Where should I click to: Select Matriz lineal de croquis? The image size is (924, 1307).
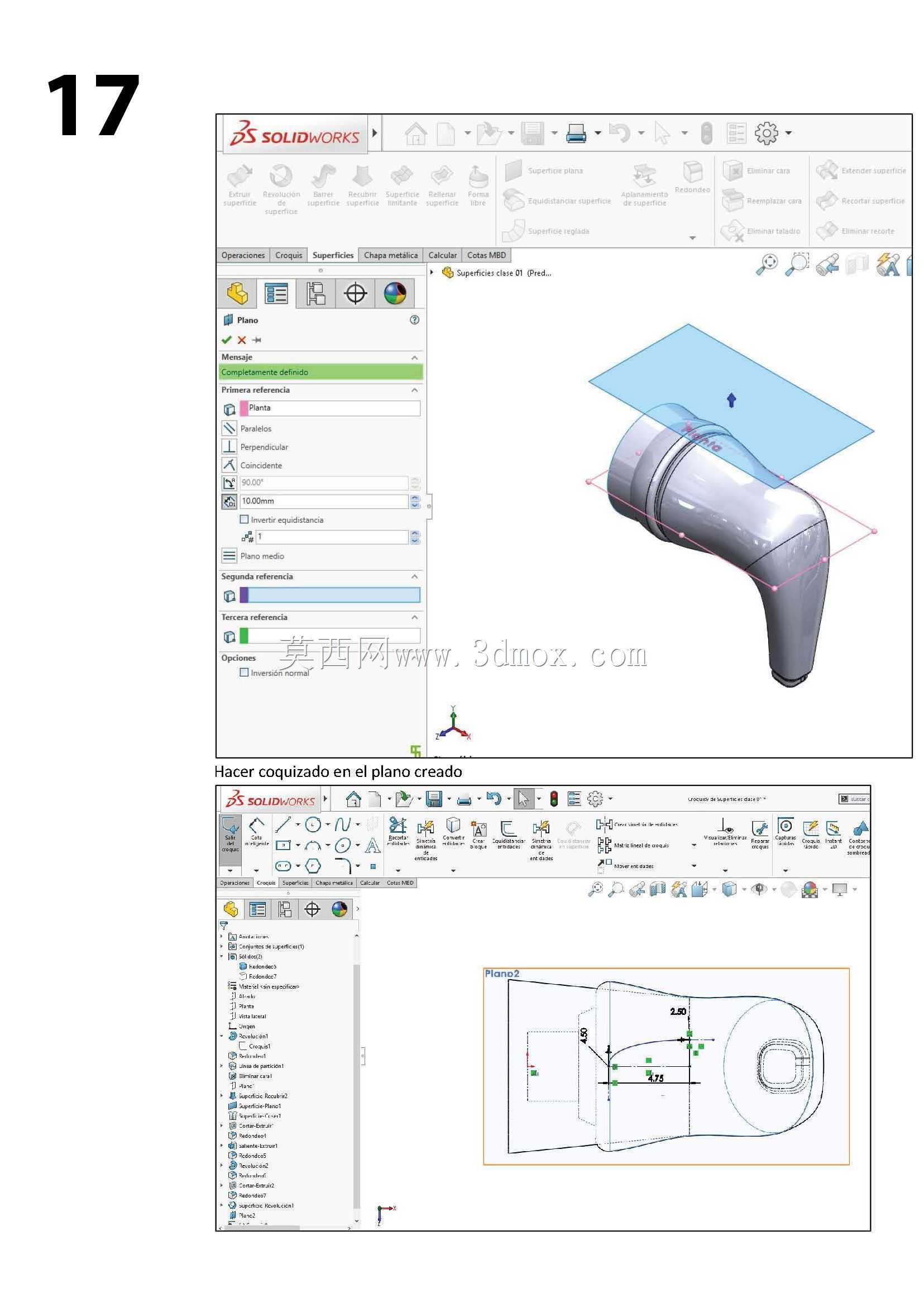click(633, 845)
